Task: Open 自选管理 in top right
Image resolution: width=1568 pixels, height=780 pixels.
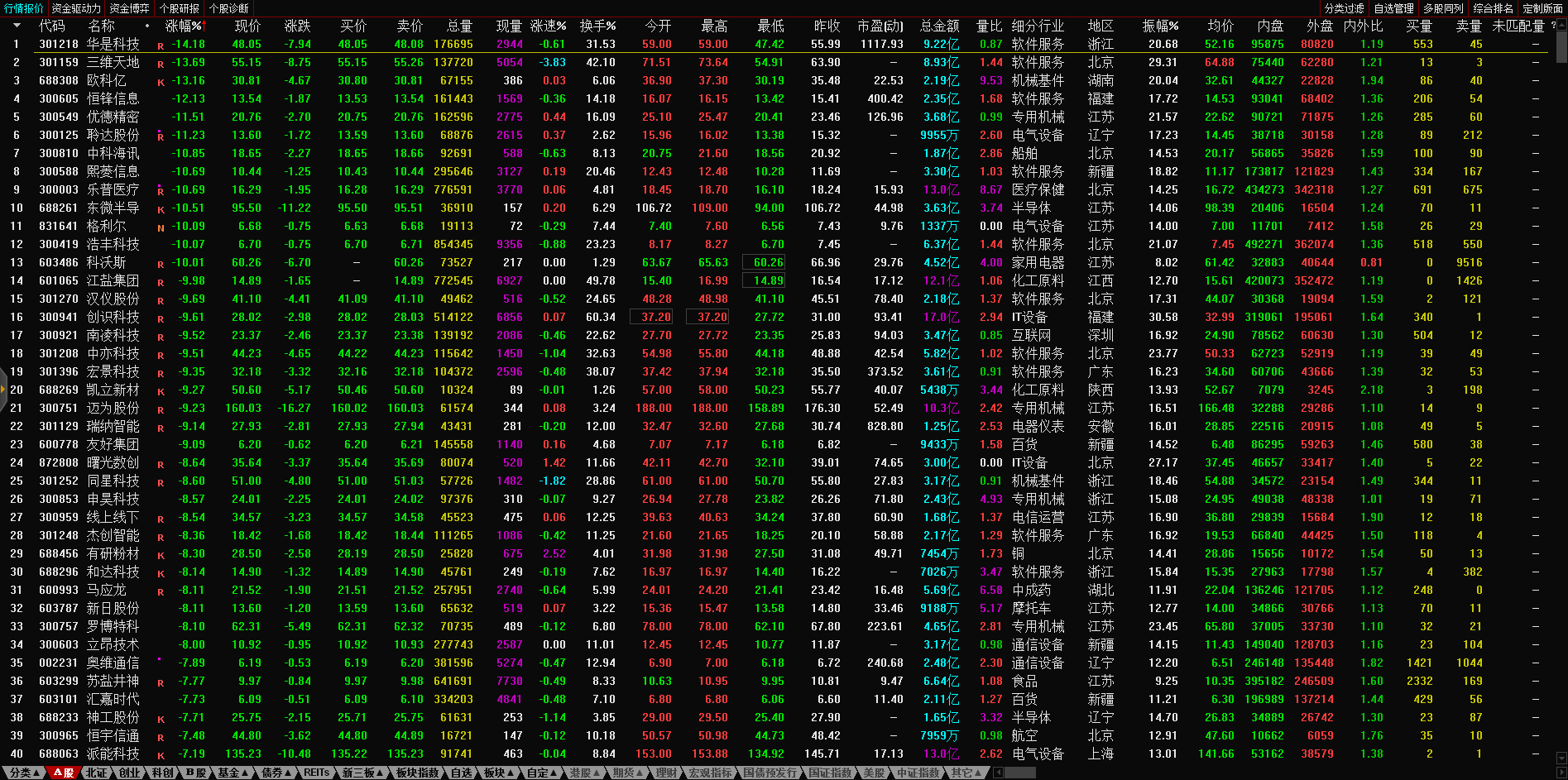Action: point(1393,8)
